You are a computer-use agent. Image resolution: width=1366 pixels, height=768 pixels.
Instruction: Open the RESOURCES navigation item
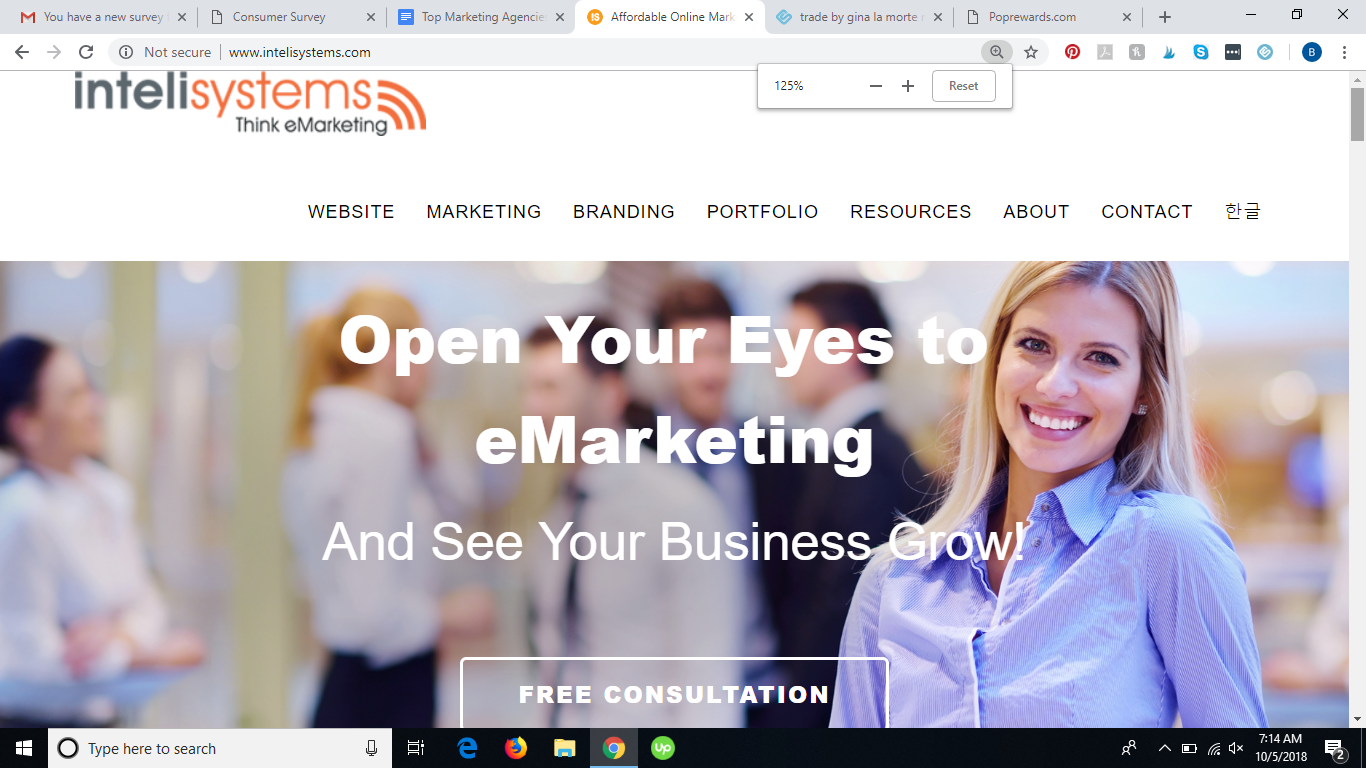tap(911, 212)
